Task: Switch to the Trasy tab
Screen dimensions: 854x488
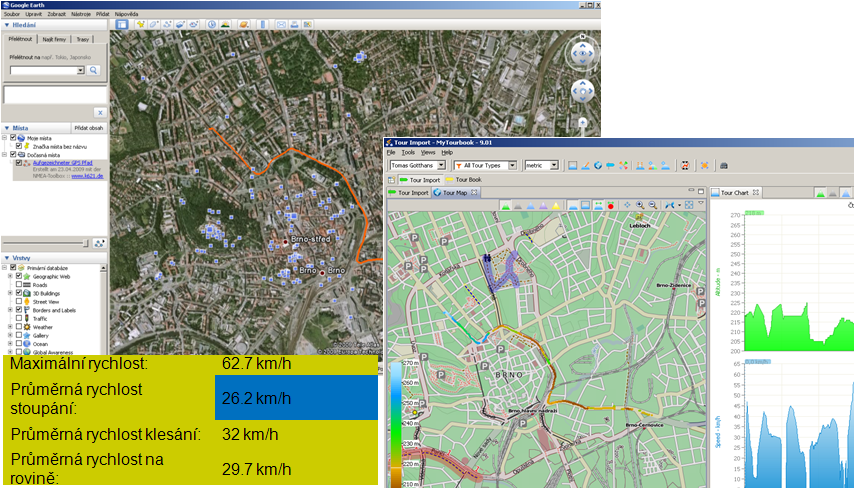Action: [83, 39]
